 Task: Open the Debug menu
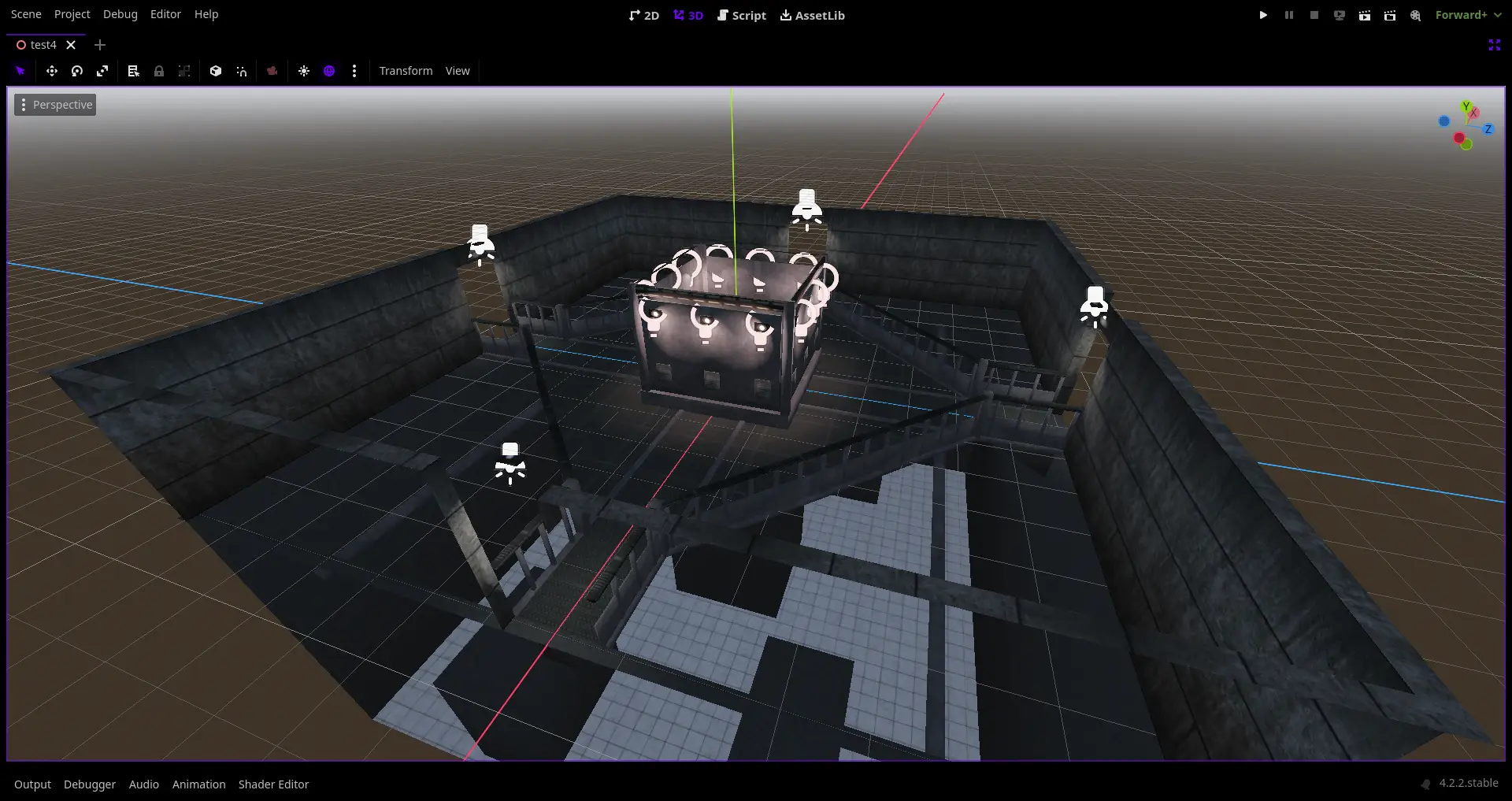(x=120, y=14)
